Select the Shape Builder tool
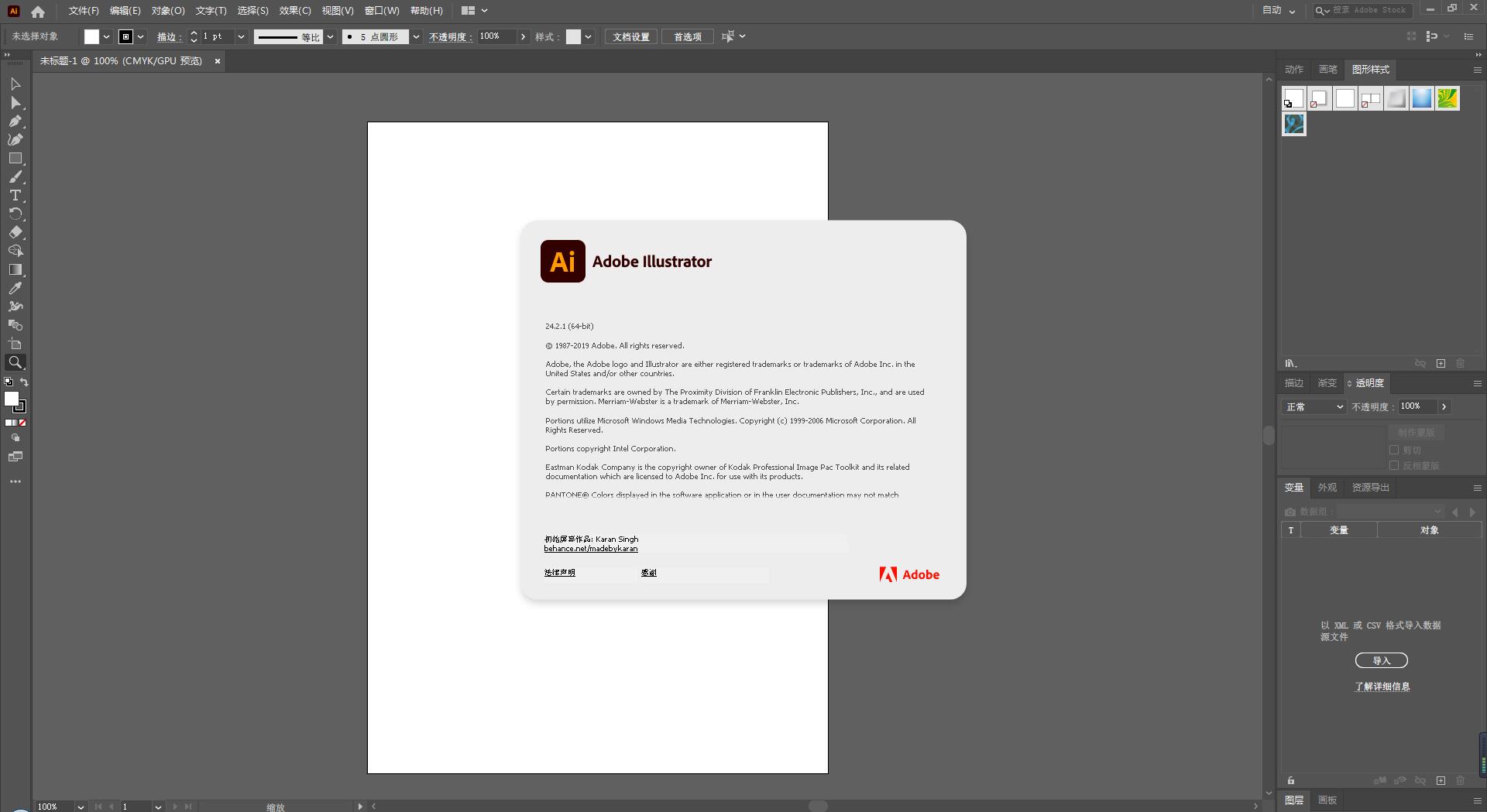1487x812 pixels. pos(15,251)
